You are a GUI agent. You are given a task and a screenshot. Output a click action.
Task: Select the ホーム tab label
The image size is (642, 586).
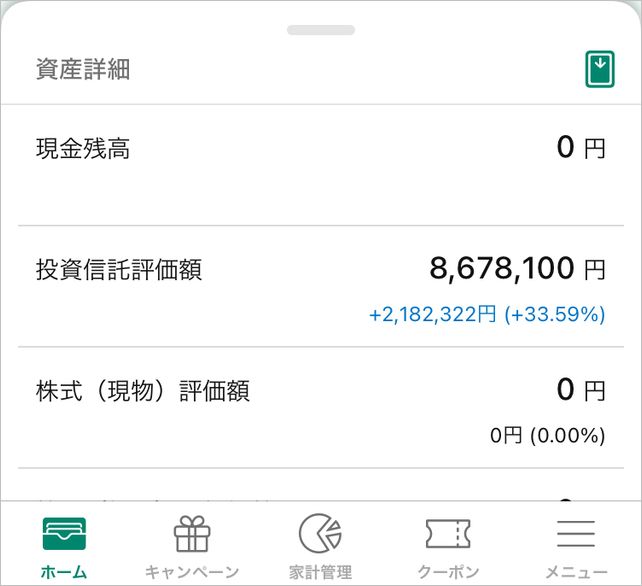click(64, 572)
